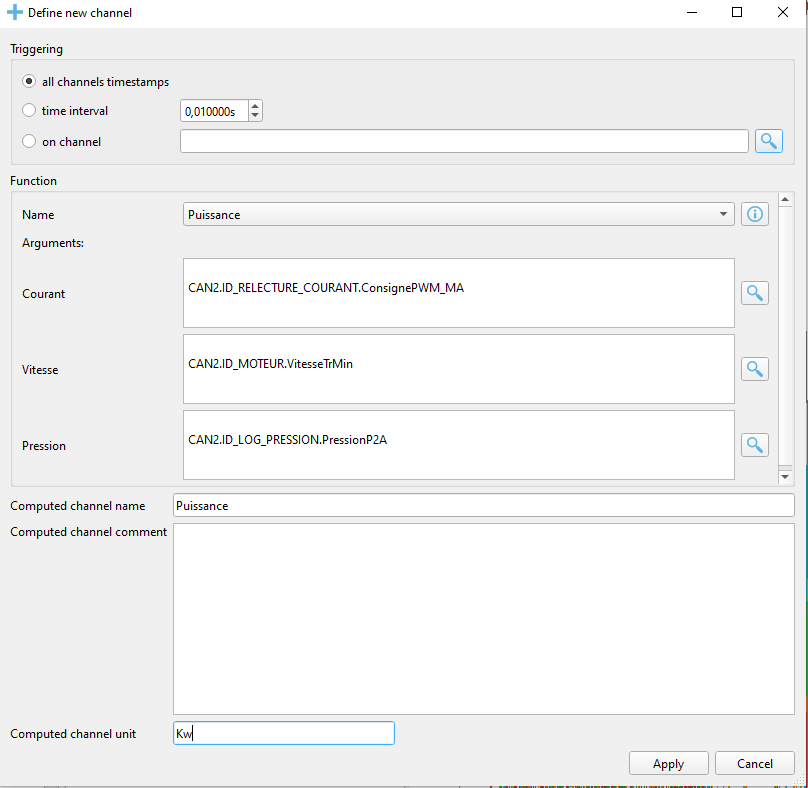Open the channel search for 'on channel' field
808x788 pixels.
tap(768, 140)
